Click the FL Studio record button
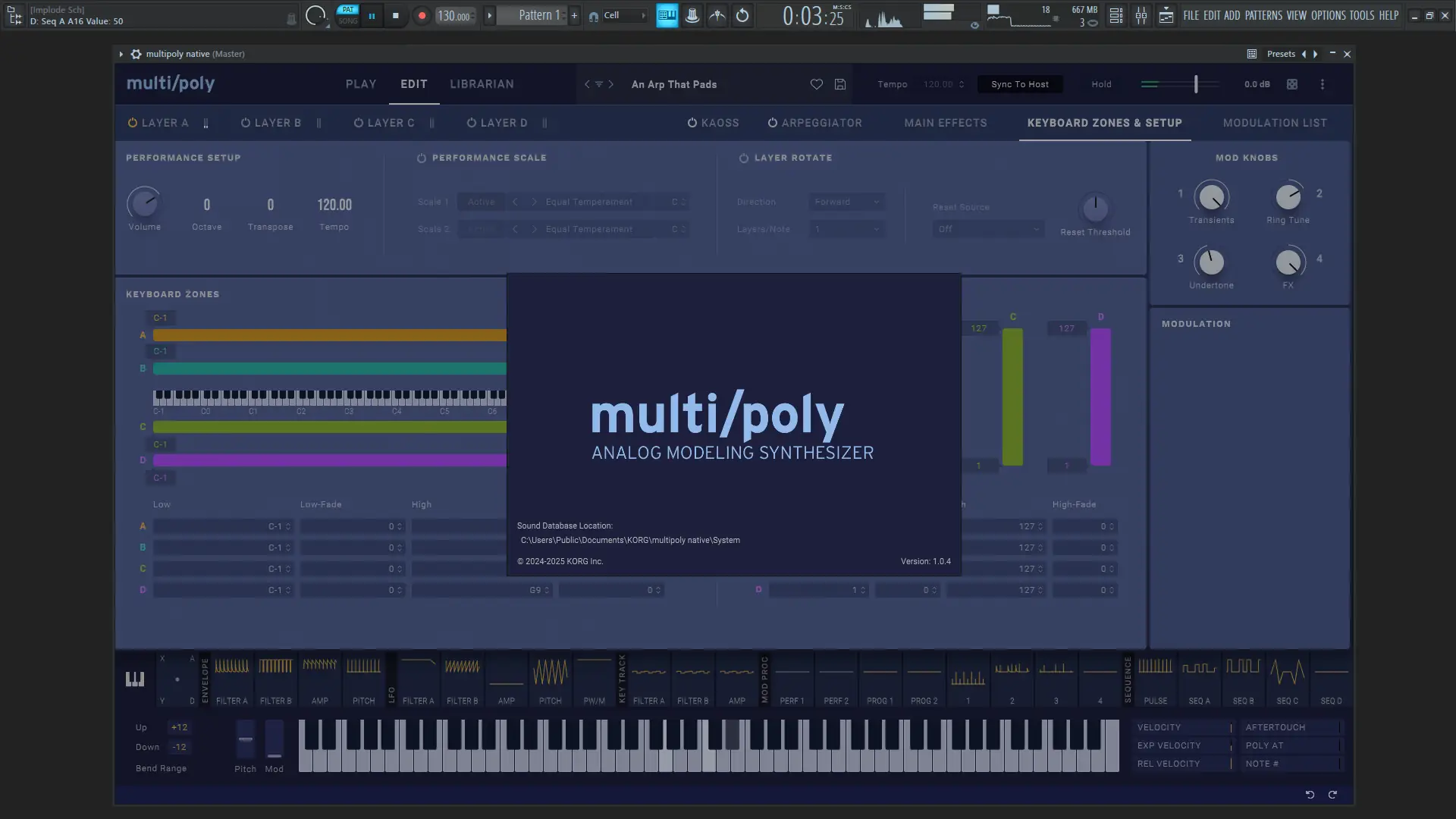Image resolution: width=1456 pixels, height=819 pixels. pos(422,15)
